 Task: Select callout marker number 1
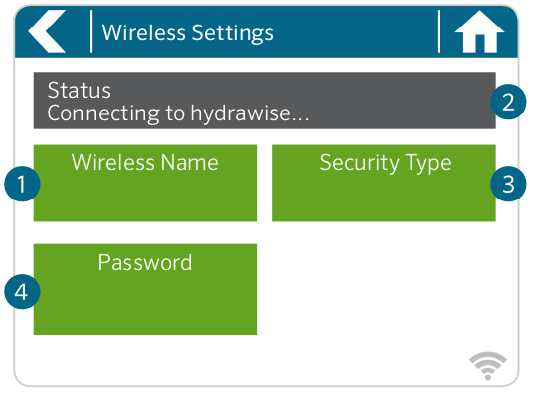point(22,184)
